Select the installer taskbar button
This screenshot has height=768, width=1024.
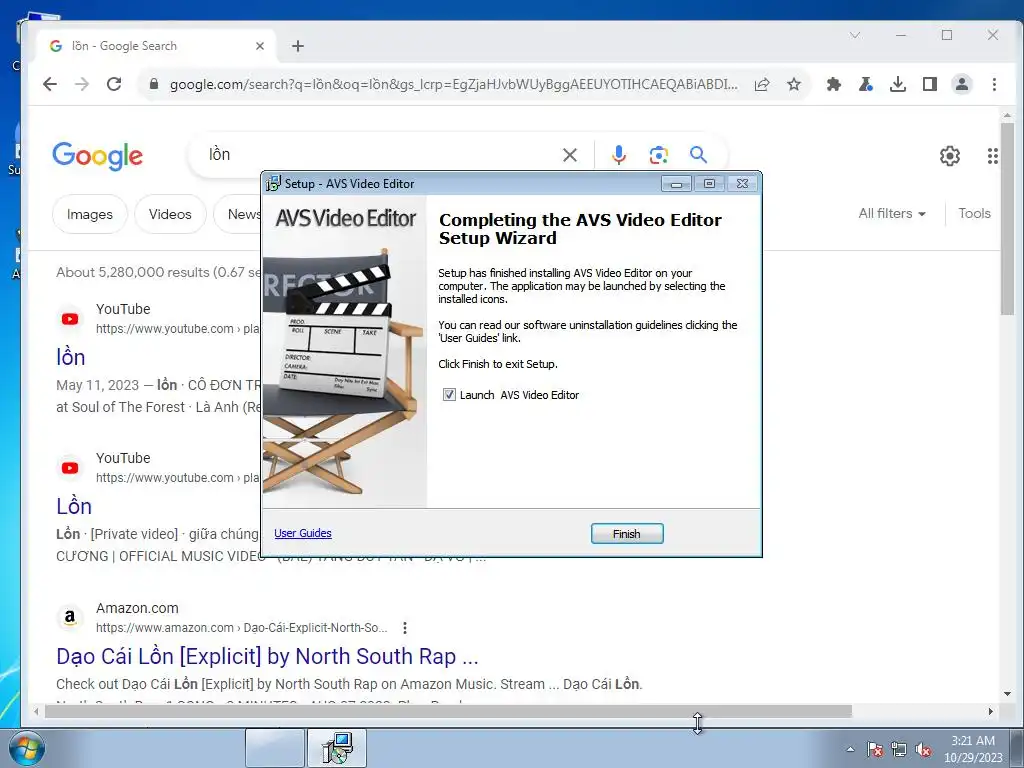point(337,748)
